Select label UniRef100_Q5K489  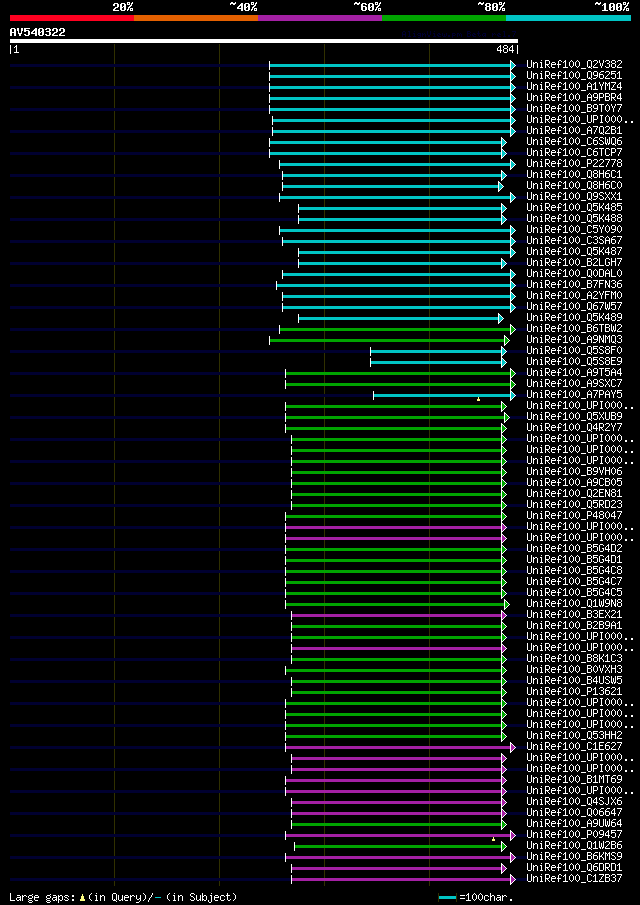pos(574,318)
